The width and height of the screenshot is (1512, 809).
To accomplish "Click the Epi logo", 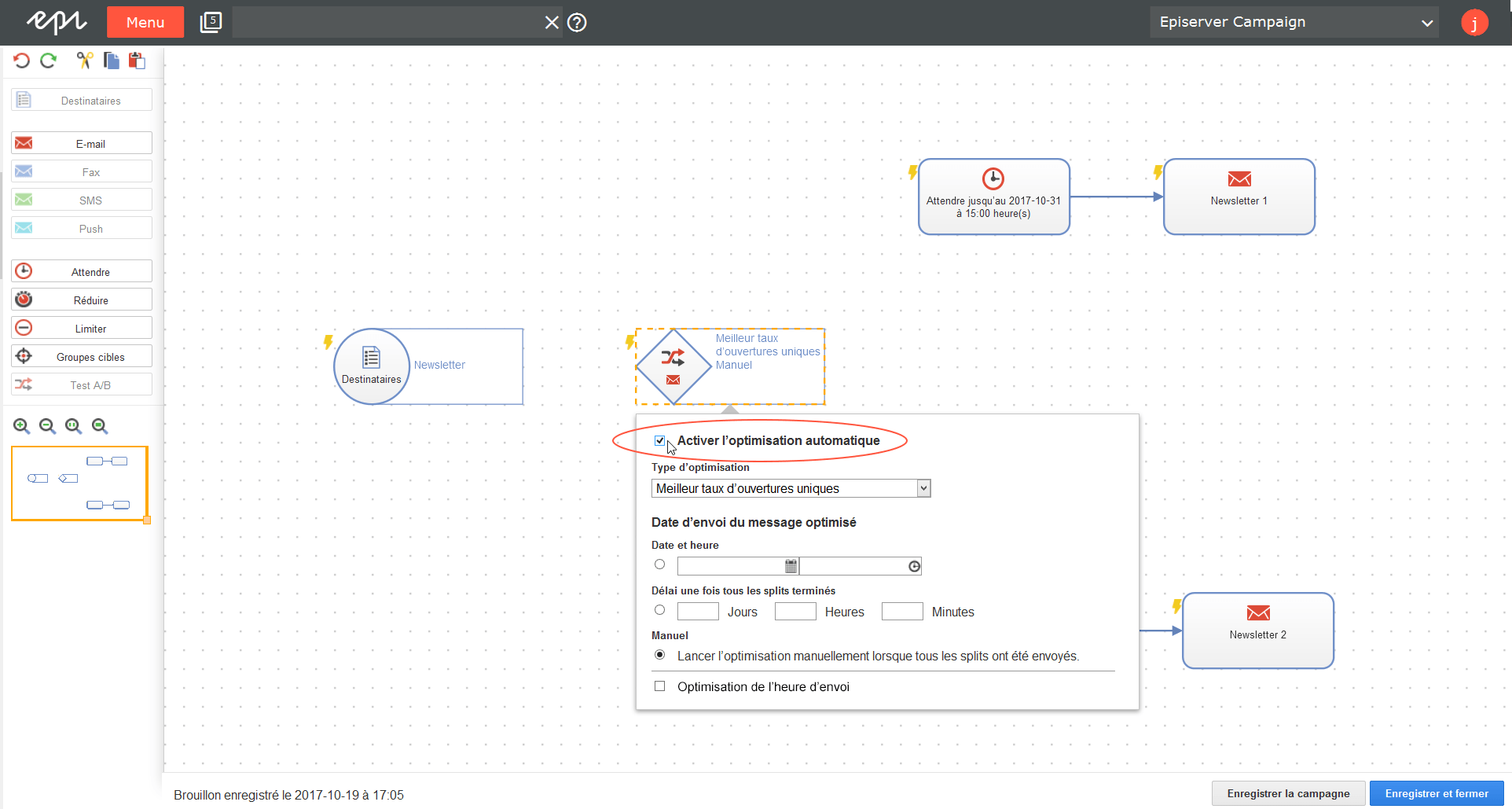I will [x=57, y=22].
